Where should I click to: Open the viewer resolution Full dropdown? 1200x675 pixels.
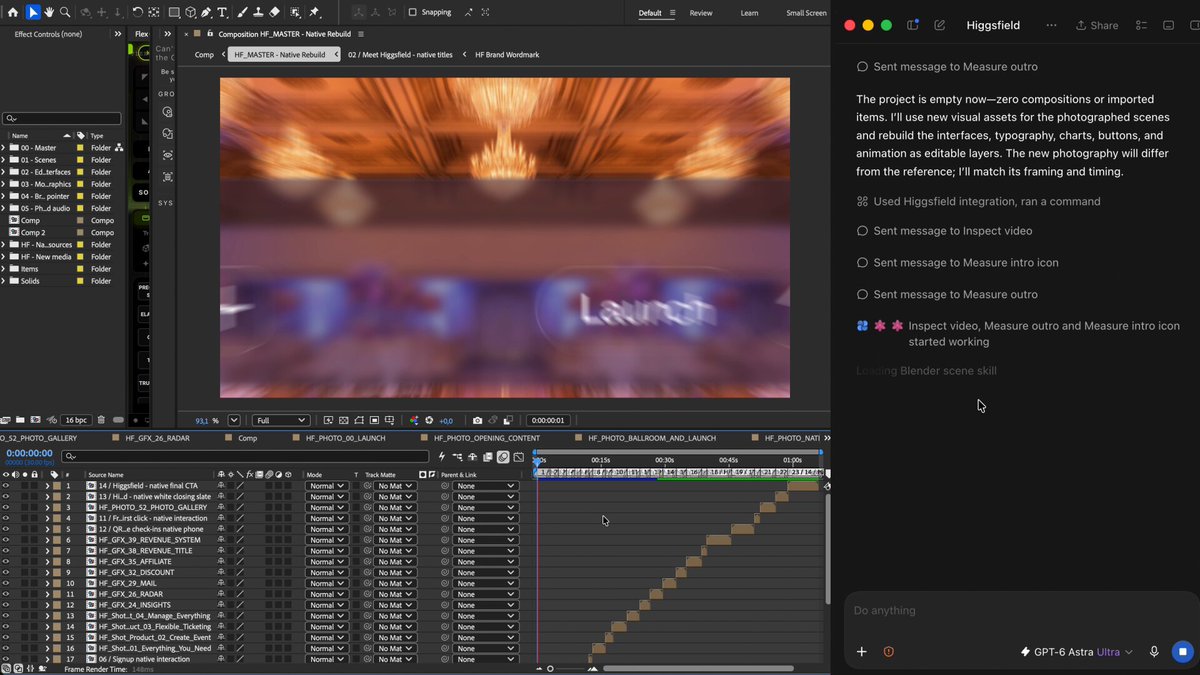pyautogui.click(x=280, y=421)
